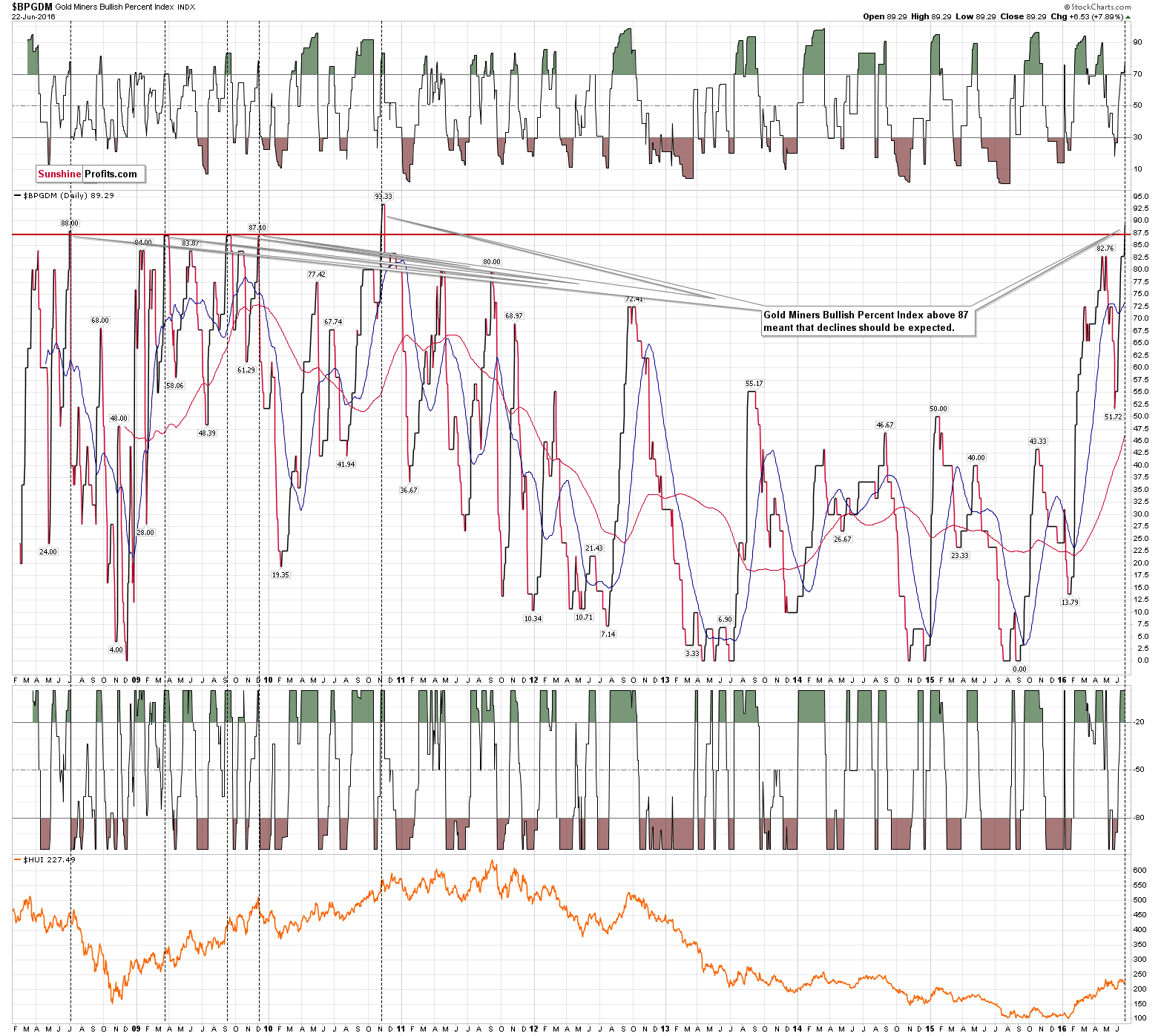Click the 3.33 low label

[x=692, y=654]
